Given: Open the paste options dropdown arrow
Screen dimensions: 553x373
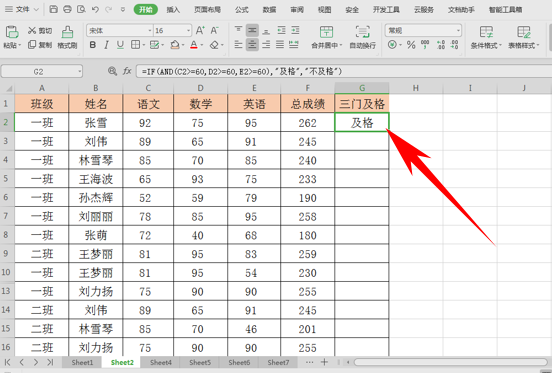Looking at the screenshot, I should click(19, 45).
